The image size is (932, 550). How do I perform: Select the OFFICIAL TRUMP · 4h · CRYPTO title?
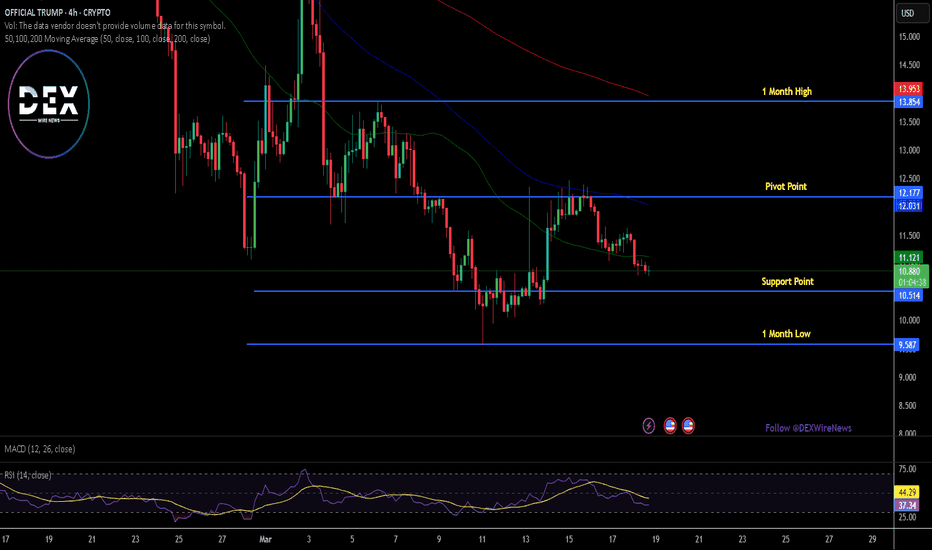pos(58,12)
